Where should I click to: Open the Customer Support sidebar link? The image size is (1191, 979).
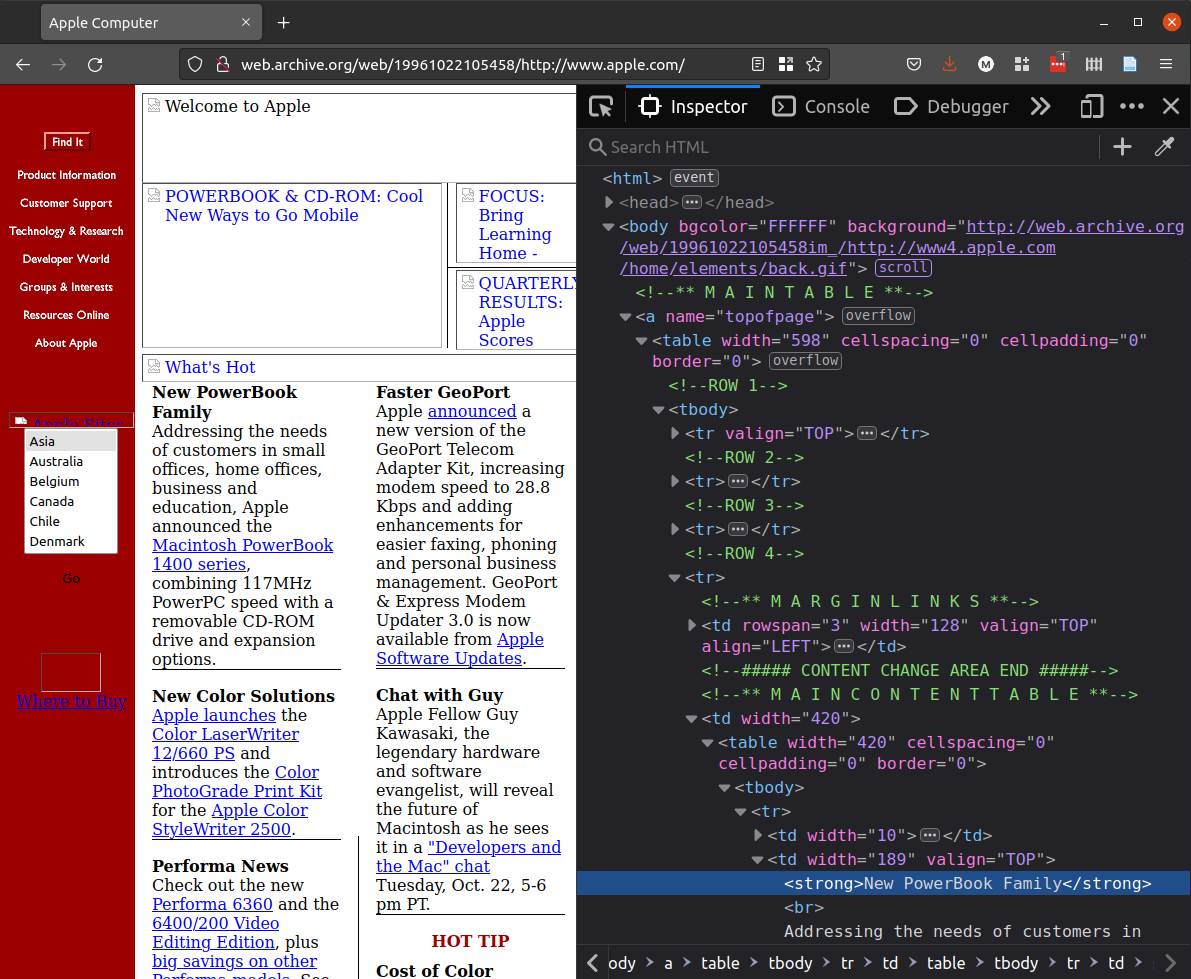pyautogui.click(x=66, y=203)
